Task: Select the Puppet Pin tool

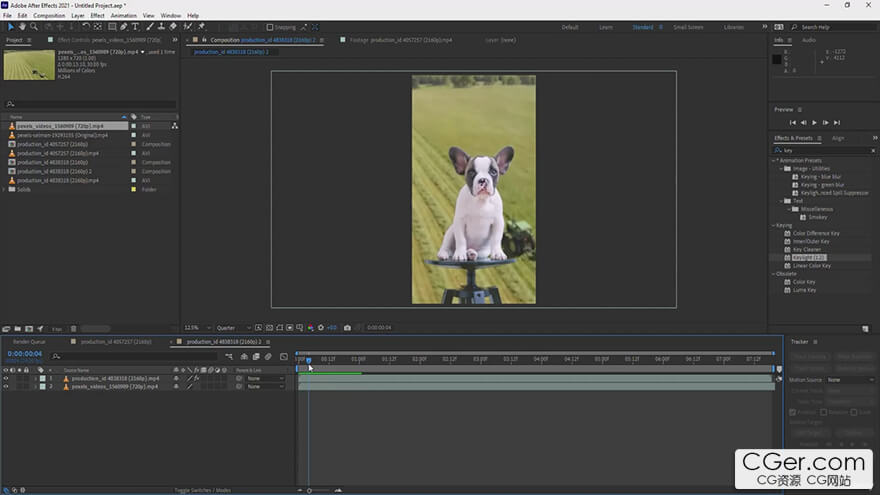Action: 201,26
